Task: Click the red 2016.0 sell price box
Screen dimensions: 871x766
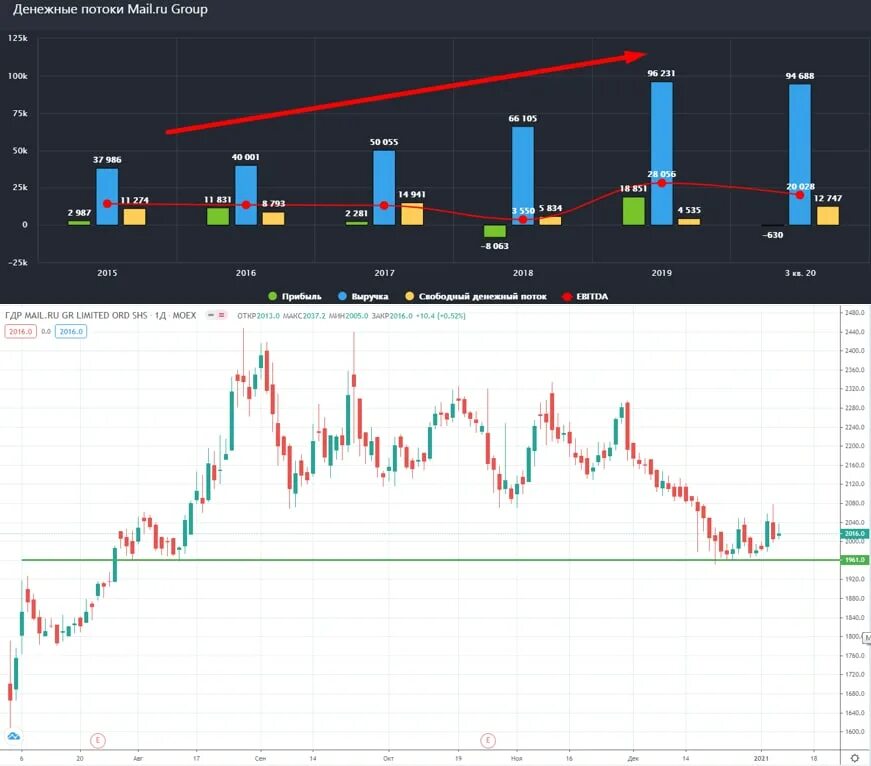Action: tap(21, 332)
